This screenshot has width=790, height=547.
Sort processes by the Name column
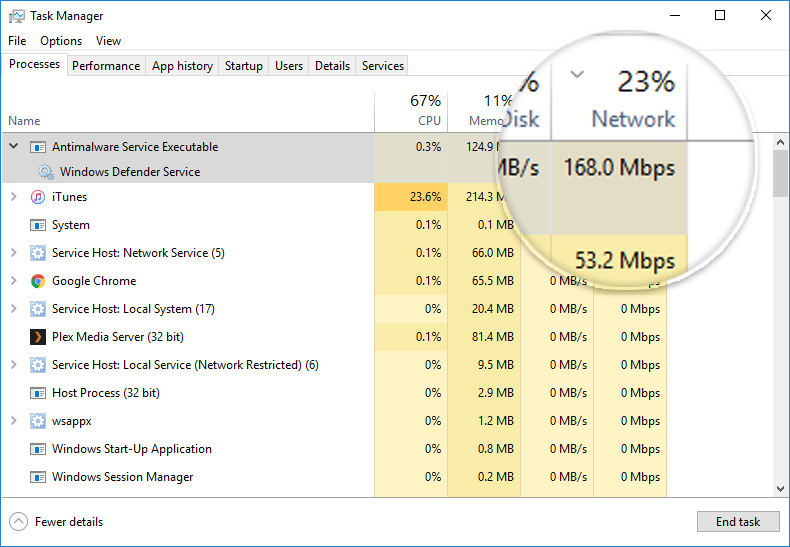pos(188,112)
